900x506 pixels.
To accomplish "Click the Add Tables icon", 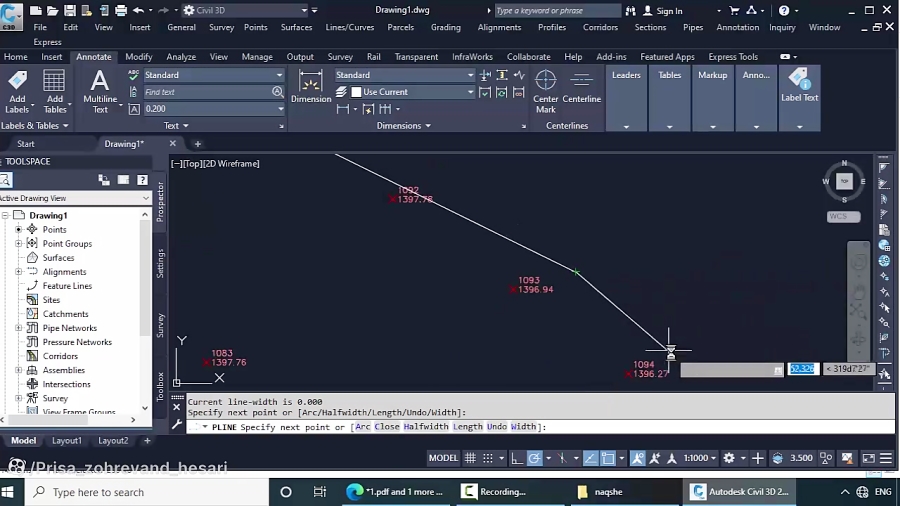I will click(55, 92).
